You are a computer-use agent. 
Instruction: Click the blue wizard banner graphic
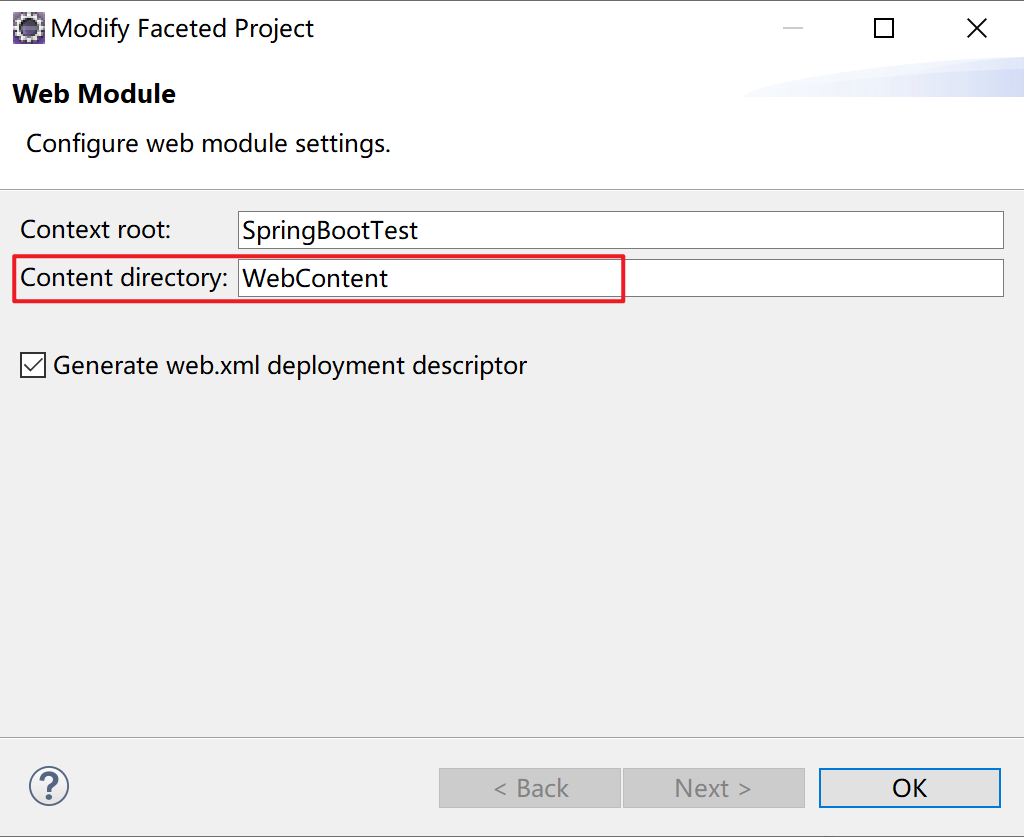(900, 80)
